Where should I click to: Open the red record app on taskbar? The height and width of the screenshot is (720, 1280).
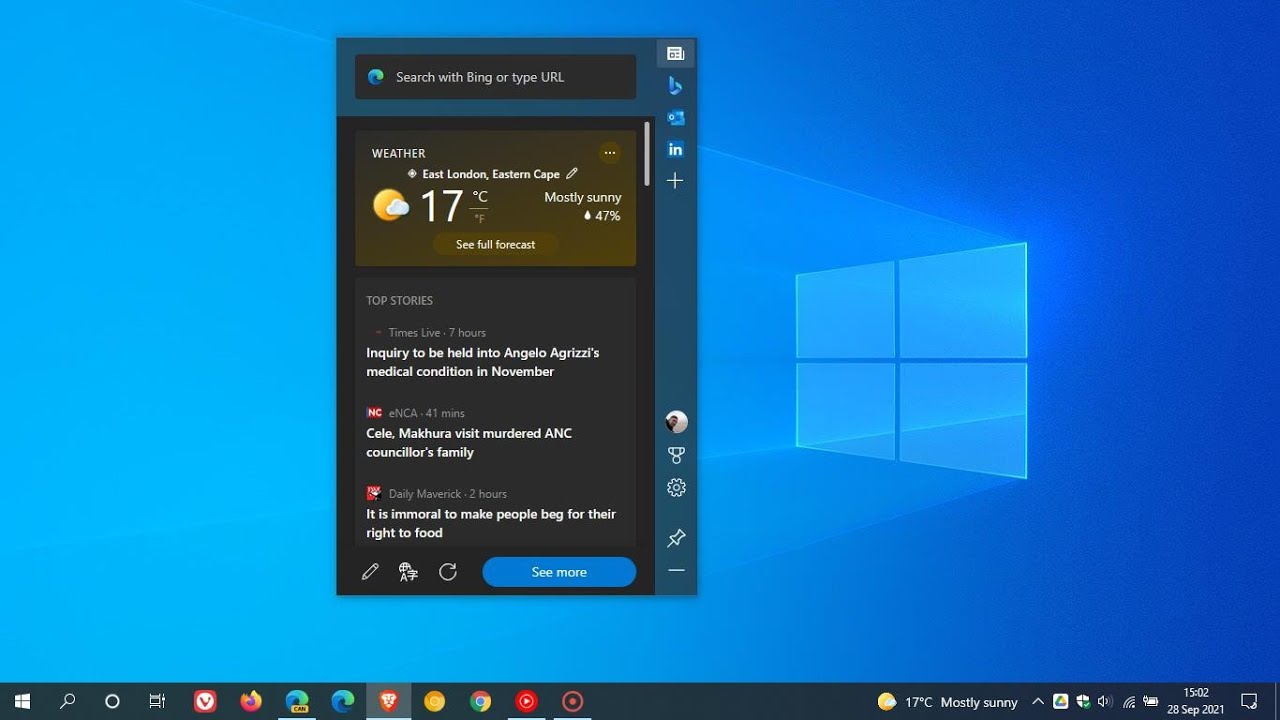[x=573, y=701]
